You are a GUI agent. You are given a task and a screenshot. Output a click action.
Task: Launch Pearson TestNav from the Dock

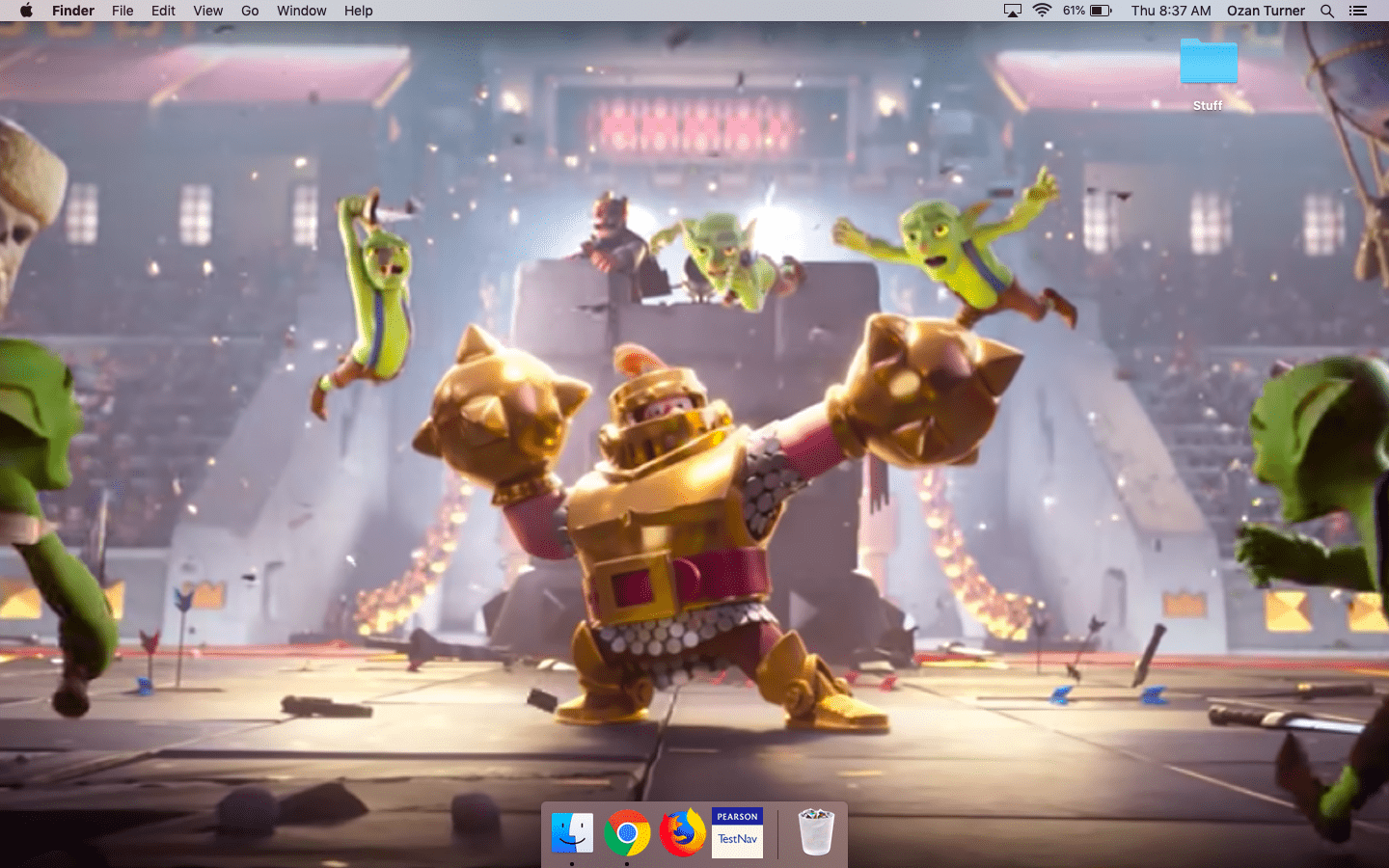click(x=737, y=832)
